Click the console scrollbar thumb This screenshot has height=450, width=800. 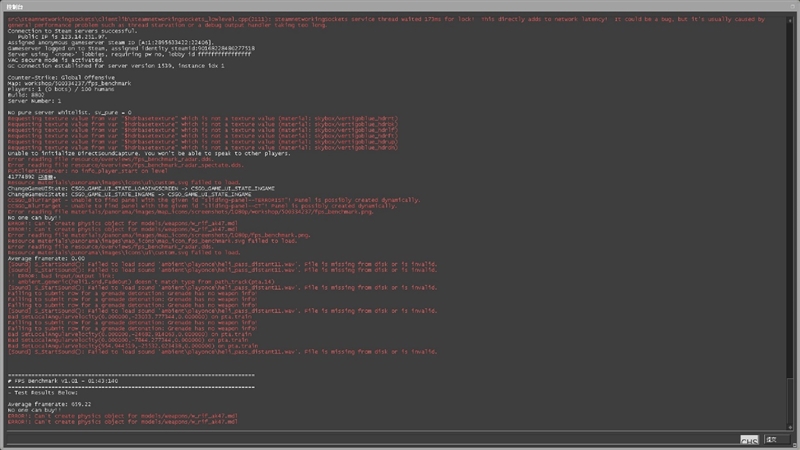point(790,401)
